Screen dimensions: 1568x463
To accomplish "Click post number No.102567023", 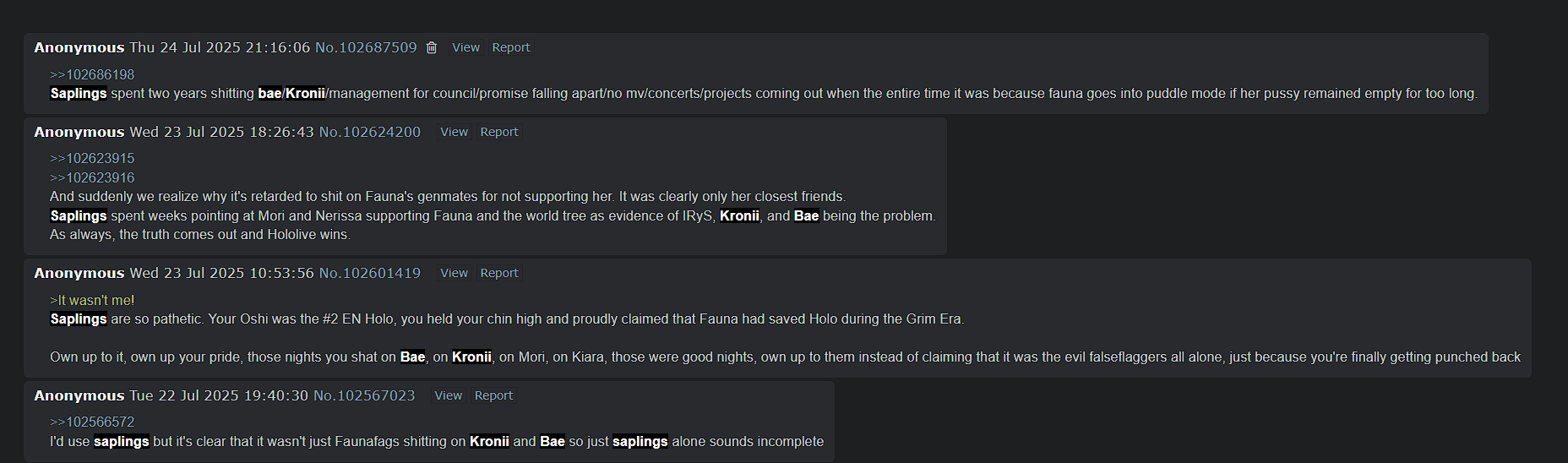I will click(x=364, y=396).
